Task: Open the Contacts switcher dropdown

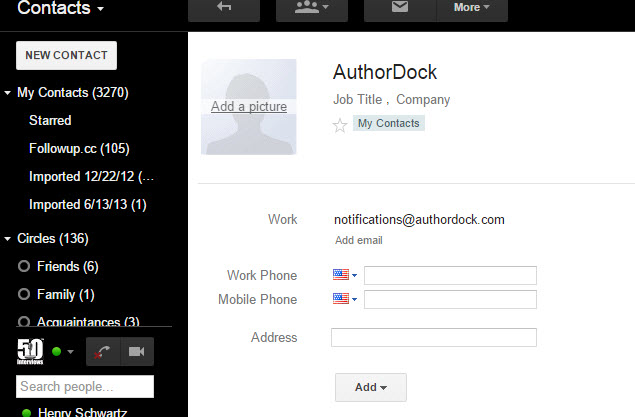Action: click(61, 8)
